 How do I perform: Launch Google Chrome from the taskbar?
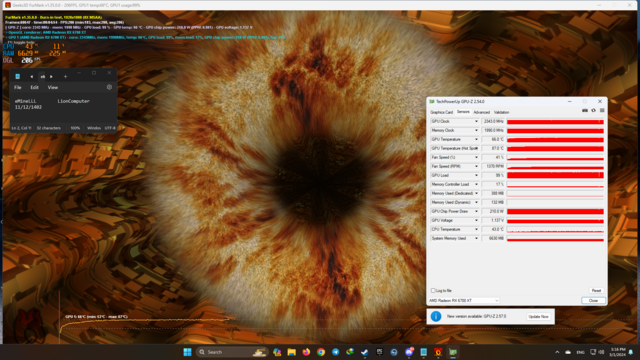pos(321,352)
